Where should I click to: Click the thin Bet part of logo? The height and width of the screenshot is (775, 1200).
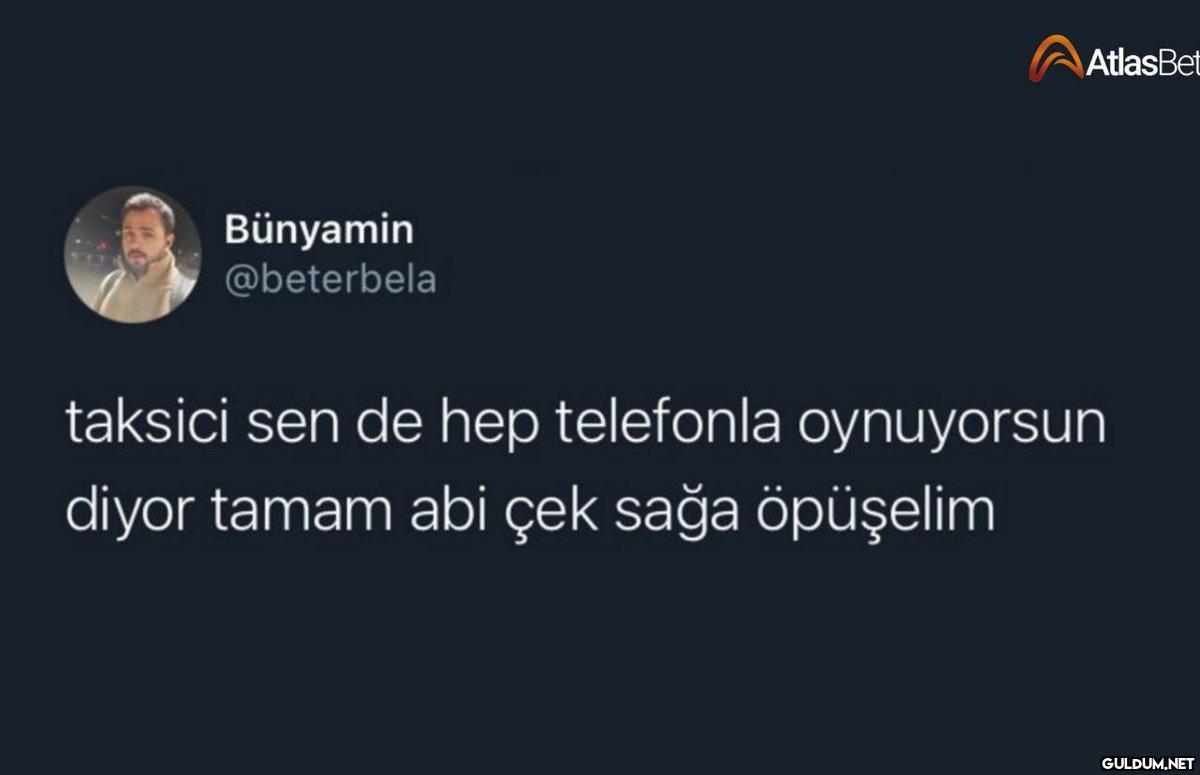(1178, 63)
